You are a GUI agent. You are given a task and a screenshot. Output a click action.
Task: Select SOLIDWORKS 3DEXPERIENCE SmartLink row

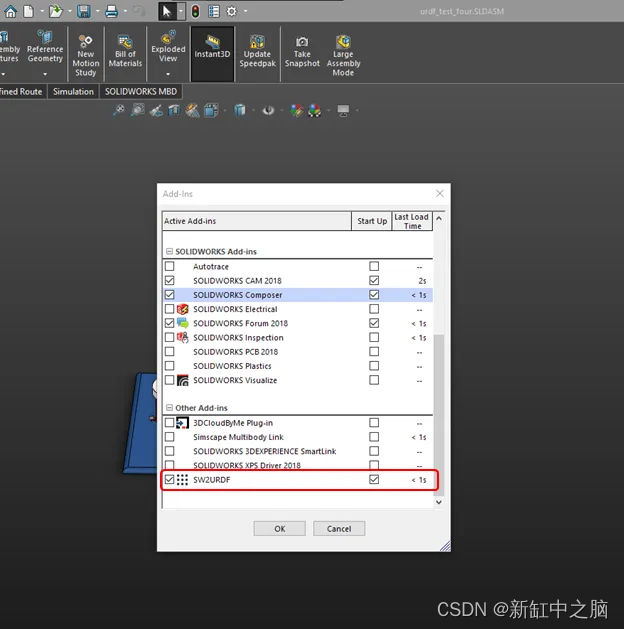pos(298,451)
